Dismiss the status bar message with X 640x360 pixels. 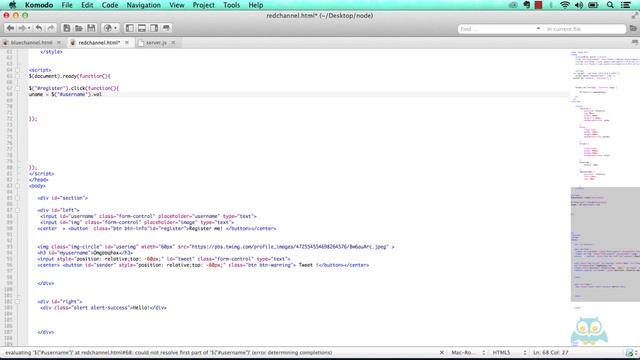442,352
